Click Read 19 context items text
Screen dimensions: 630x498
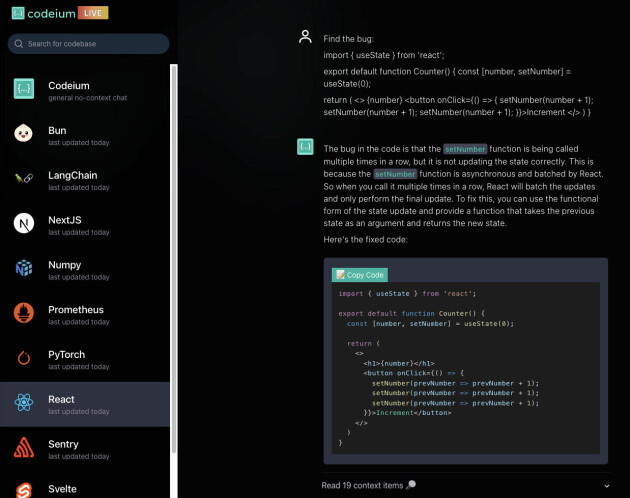(x=362, y=486)
